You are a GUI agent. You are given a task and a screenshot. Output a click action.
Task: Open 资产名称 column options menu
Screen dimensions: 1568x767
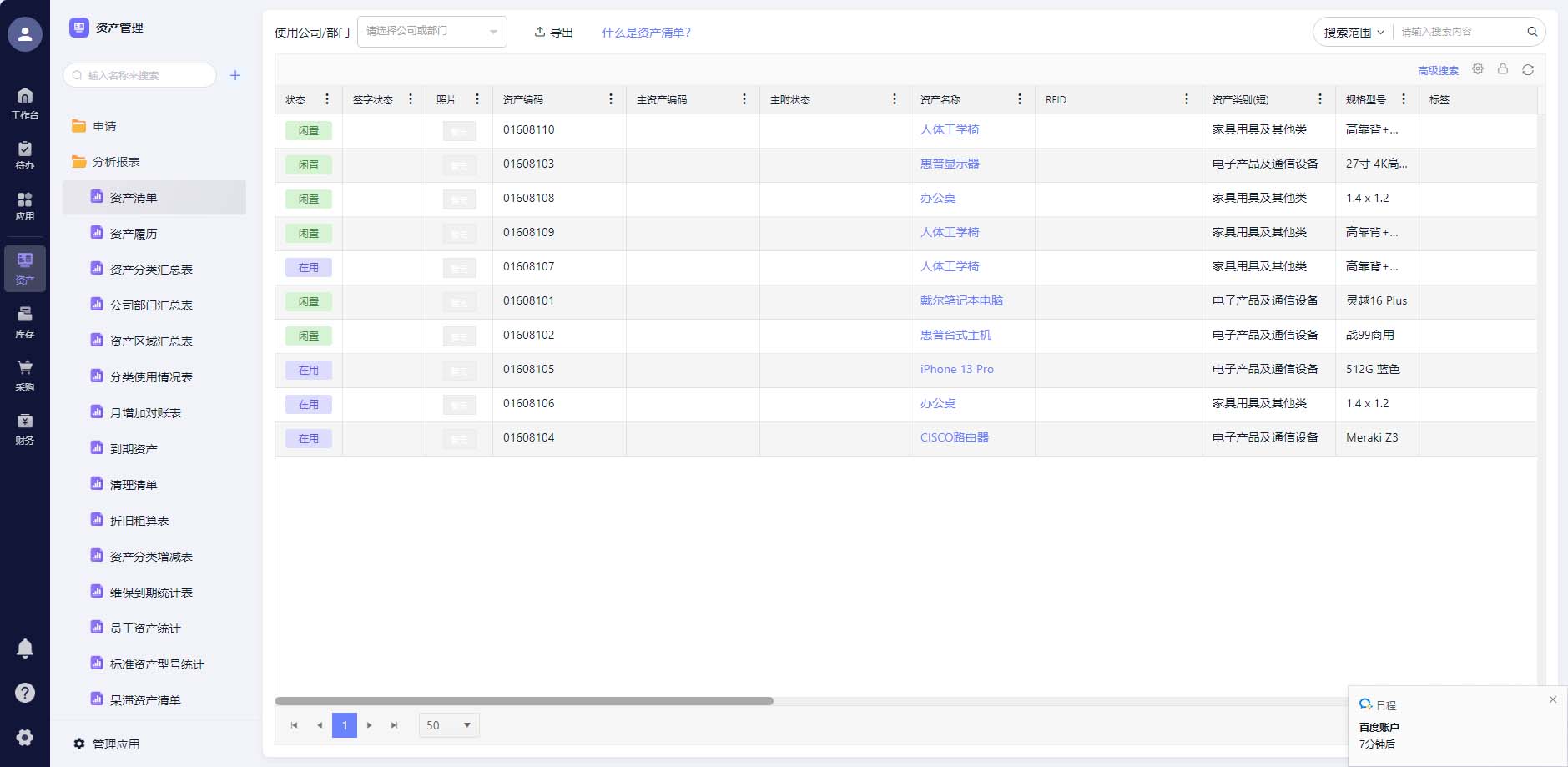point(1020,99)
